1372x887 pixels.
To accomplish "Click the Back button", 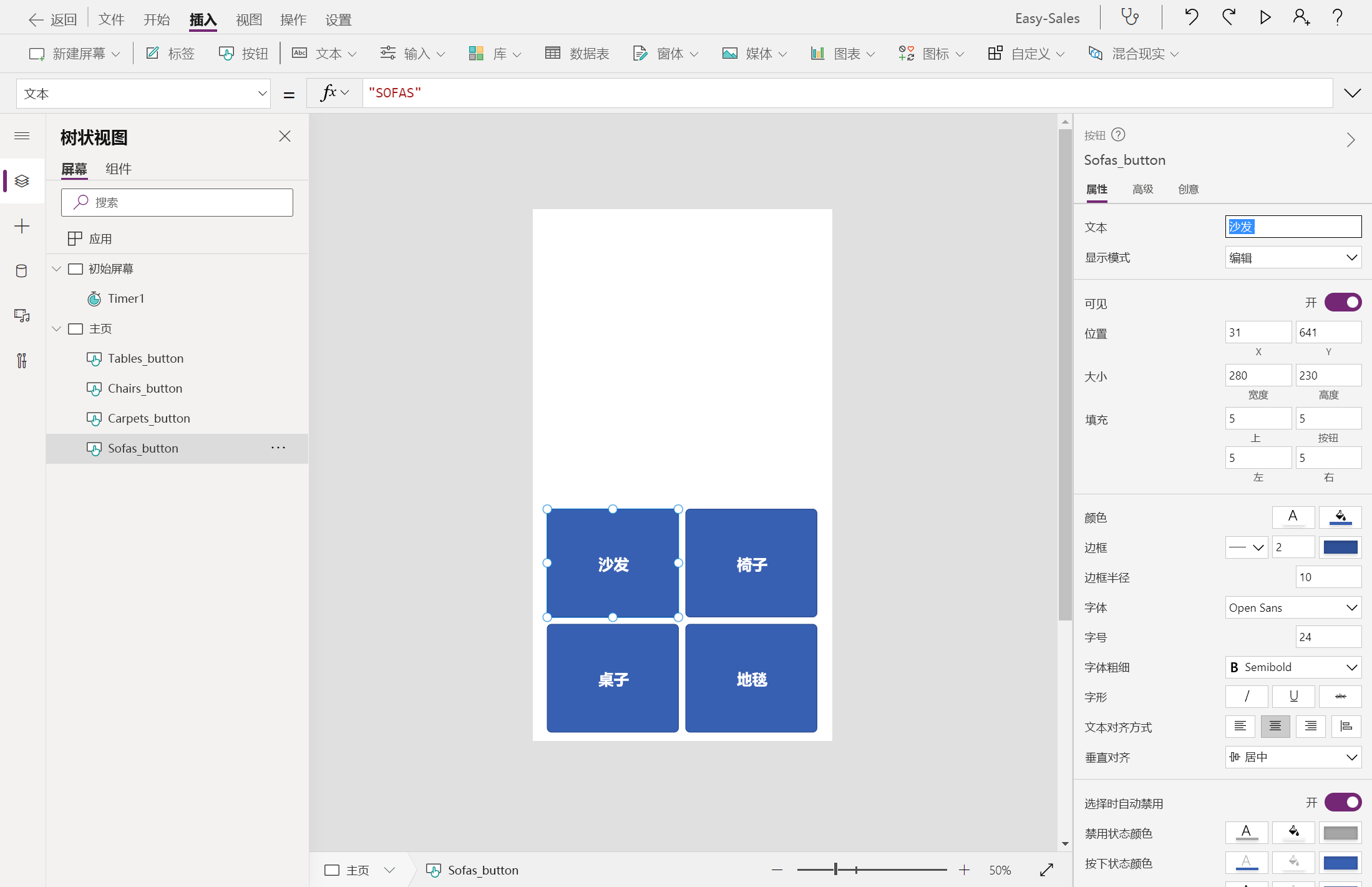I will point(53,19).
